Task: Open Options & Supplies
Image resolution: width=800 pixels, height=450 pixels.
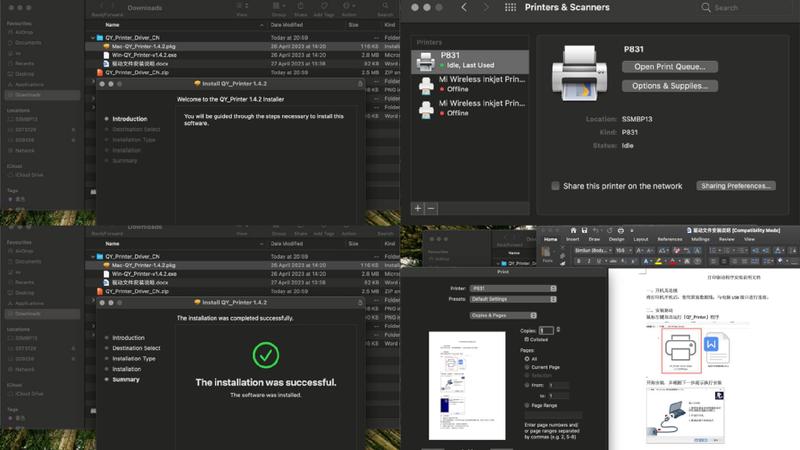Action: 669,86
